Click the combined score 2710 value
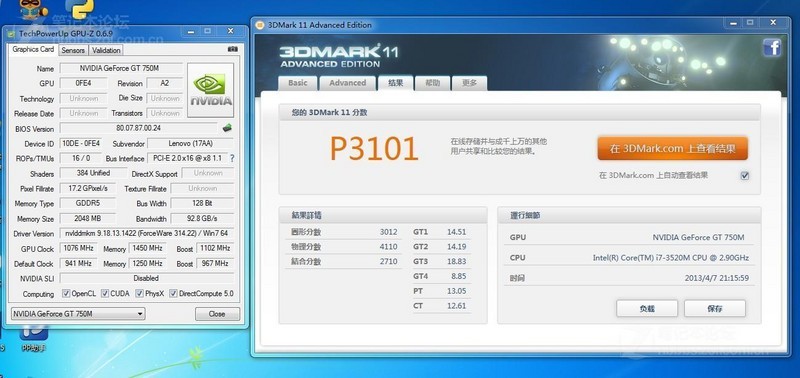Viewport: 800px width, 378px height. point(388,262)
